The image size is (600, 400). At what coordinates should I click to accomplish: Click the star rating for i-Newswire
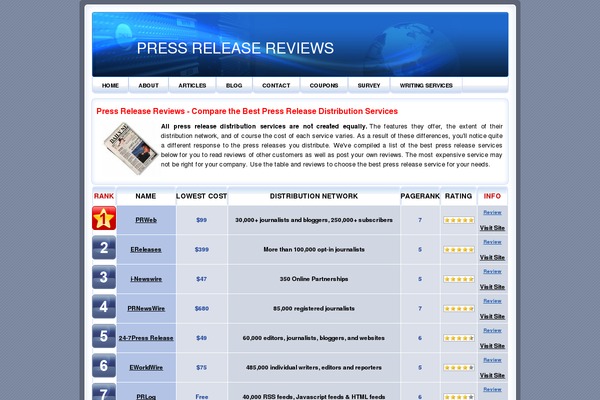[459, 279]
